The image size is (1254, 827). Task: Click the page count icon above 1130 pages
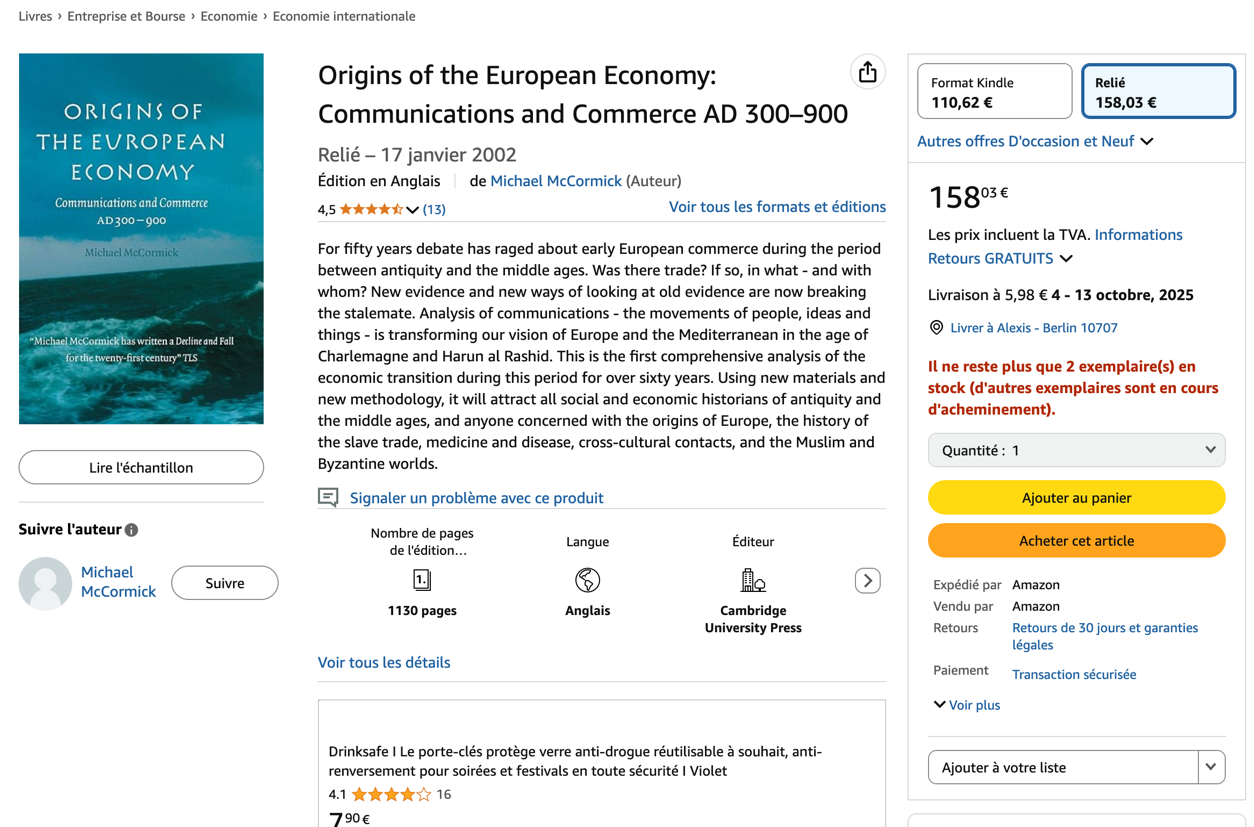[x=422, y=580]
